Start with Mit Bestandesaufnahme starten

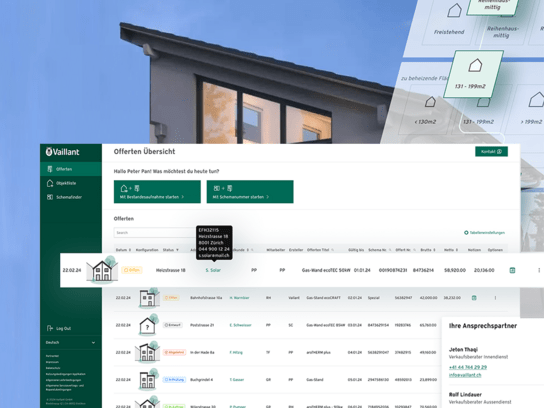click(x=157, y=192)
